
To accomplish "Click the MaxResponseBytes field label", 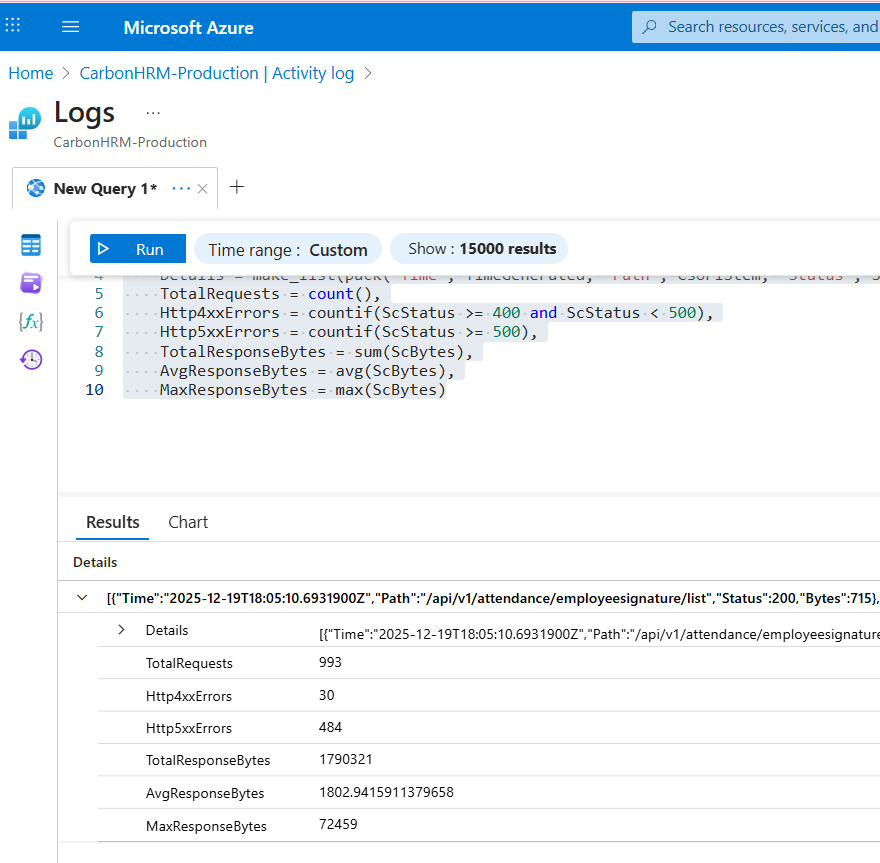I will pos(206,827).
